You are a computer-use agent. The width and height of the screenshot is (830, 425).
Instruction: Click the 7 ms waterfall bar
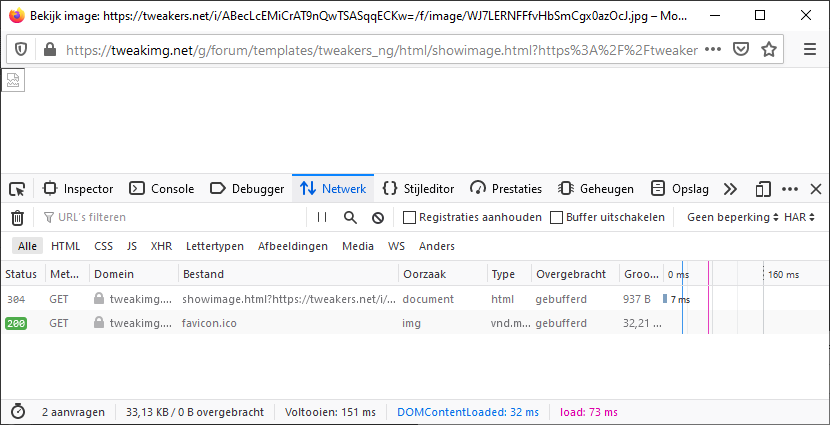665,299
